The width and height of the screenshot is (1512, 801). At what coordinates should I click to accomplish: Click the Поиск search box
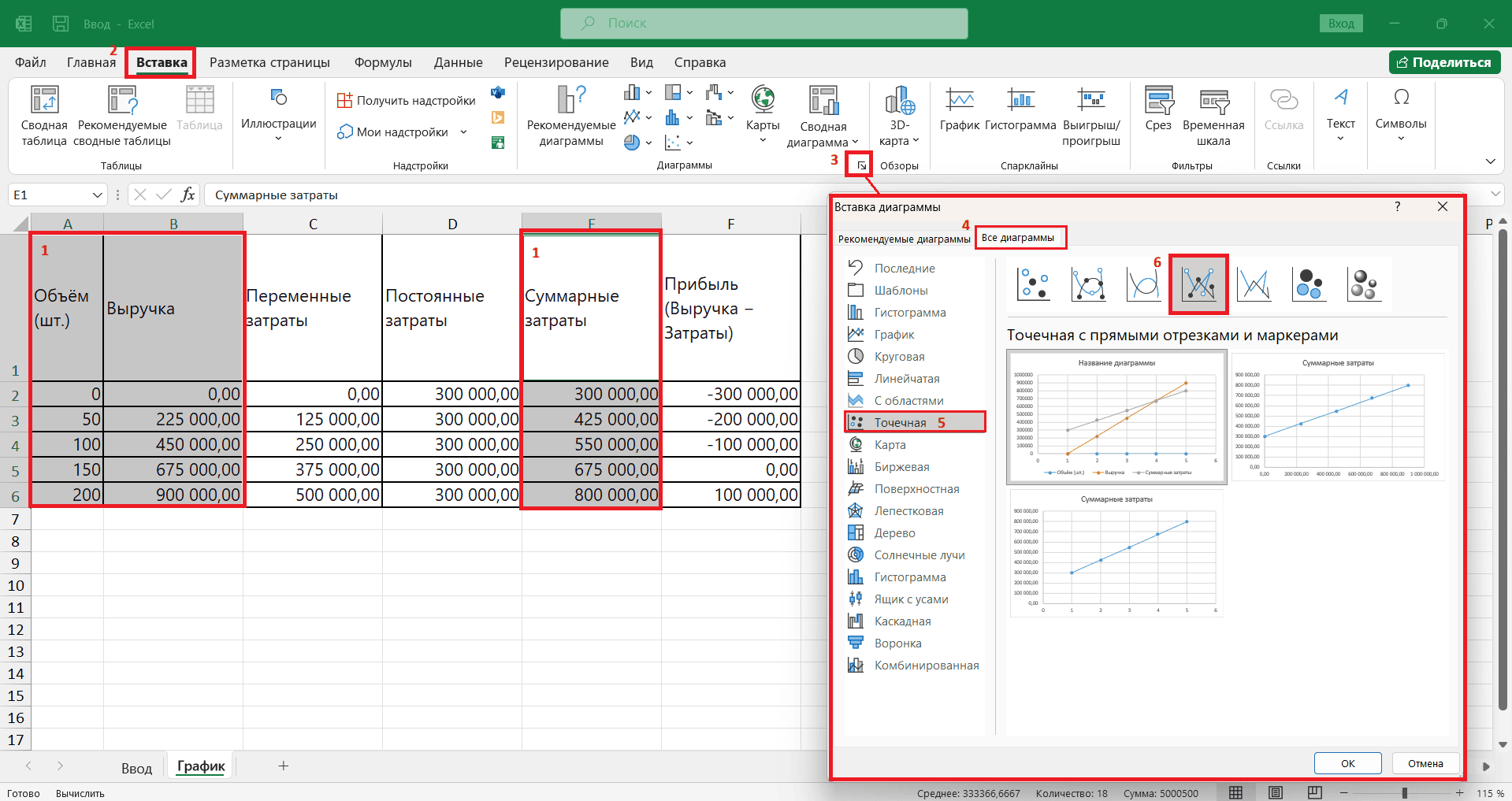pyautogui.click(x=763, y=24)
